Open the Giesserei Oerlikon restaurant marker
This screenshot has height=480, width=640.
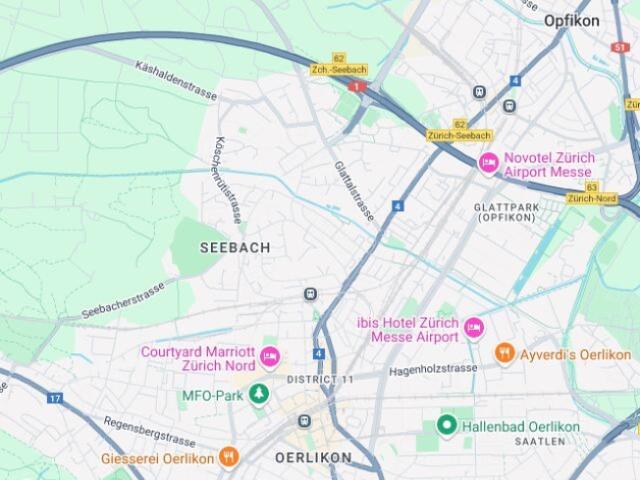click(x=229, y=457)
